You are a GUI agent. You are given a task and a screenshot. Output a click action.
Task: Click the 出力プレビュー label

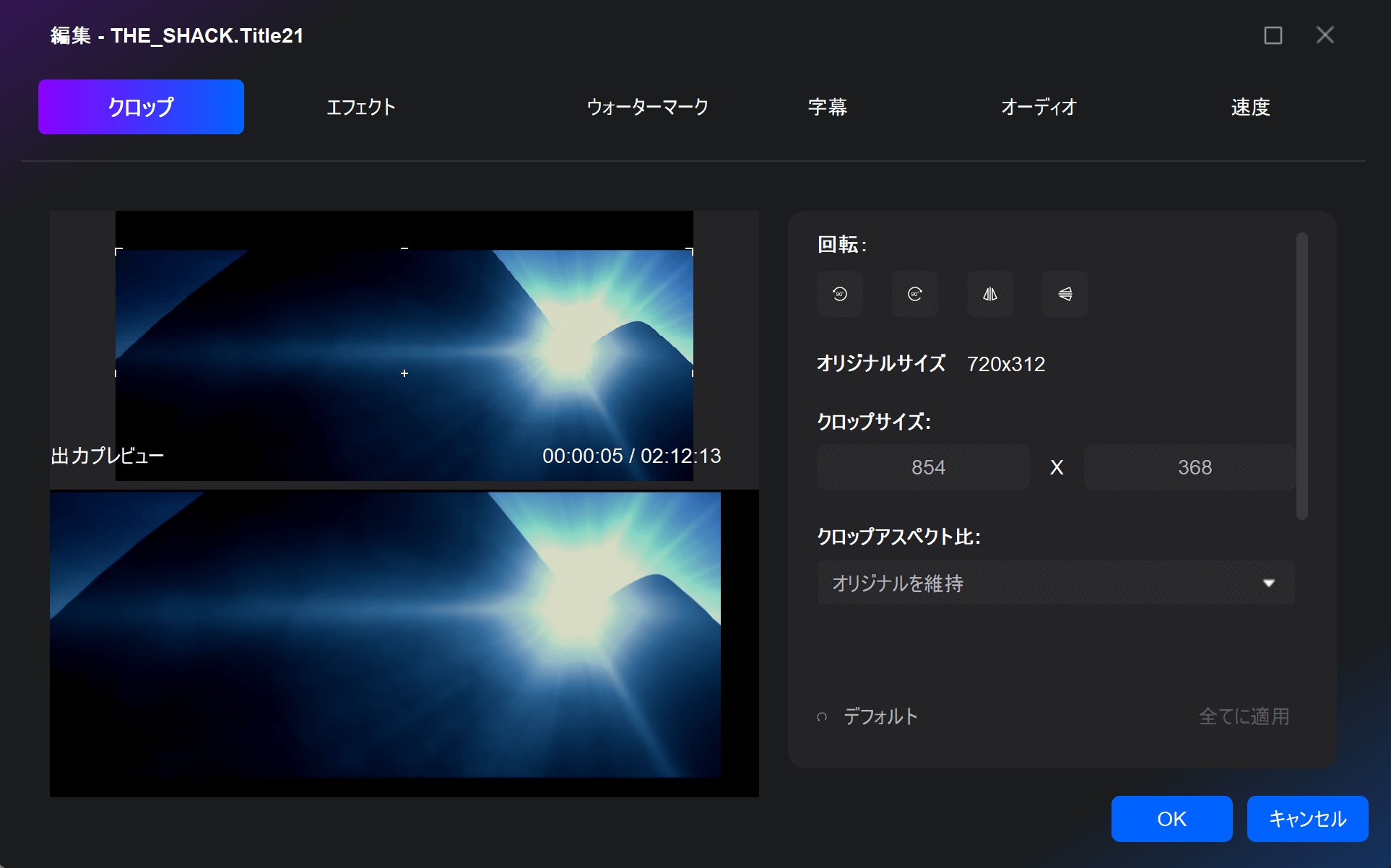tap(108, 456)
